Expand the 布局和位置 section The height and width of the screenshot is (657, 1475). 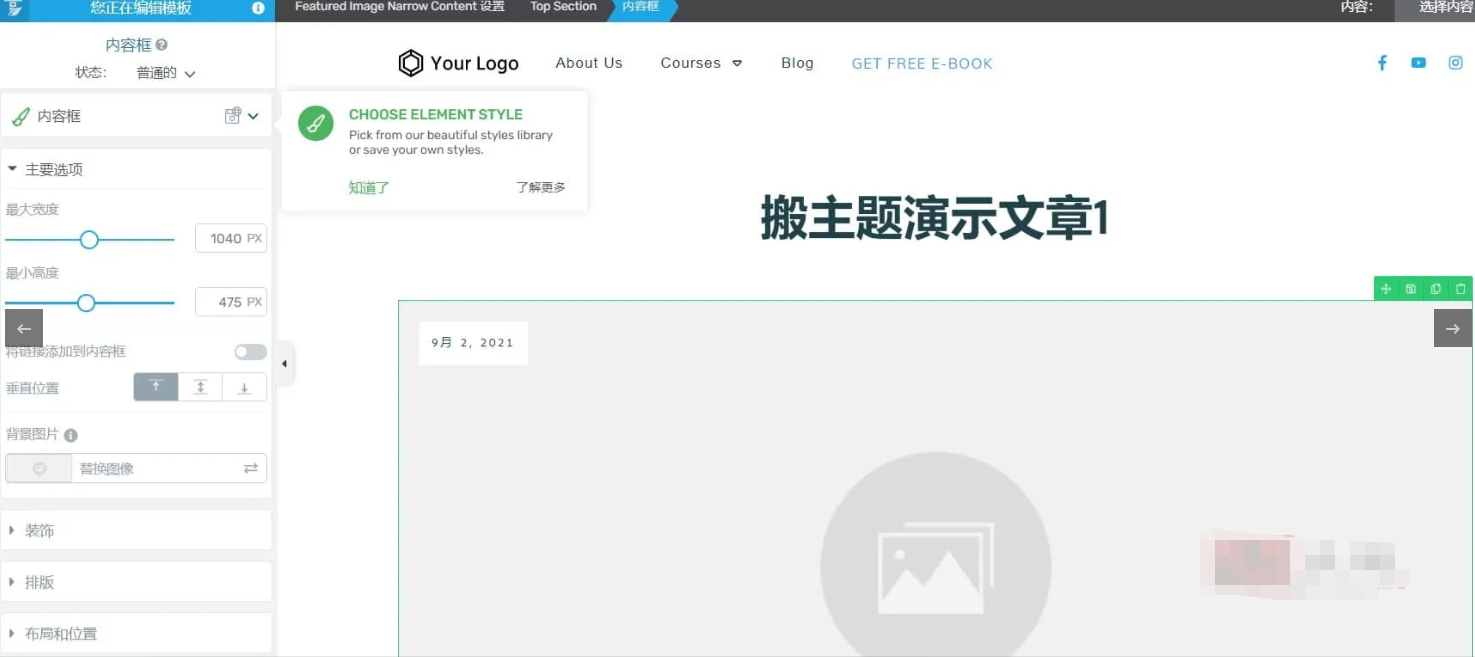(x=136, y=633)
